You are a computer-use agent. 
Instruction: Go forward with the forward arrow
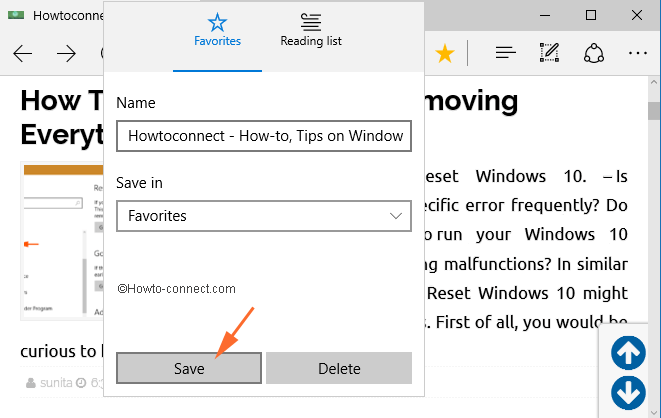click(x=66, y=54)
